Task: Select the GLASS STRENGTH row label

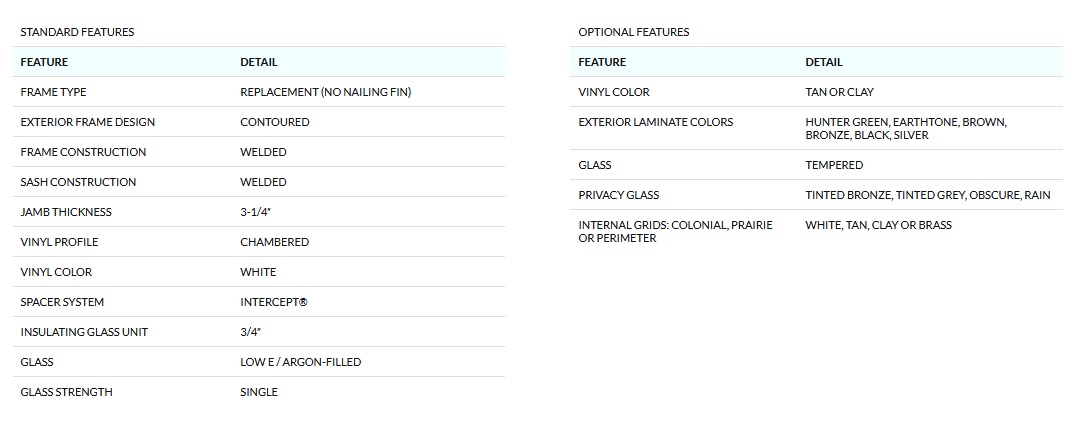Action: [x=66, y=392]
